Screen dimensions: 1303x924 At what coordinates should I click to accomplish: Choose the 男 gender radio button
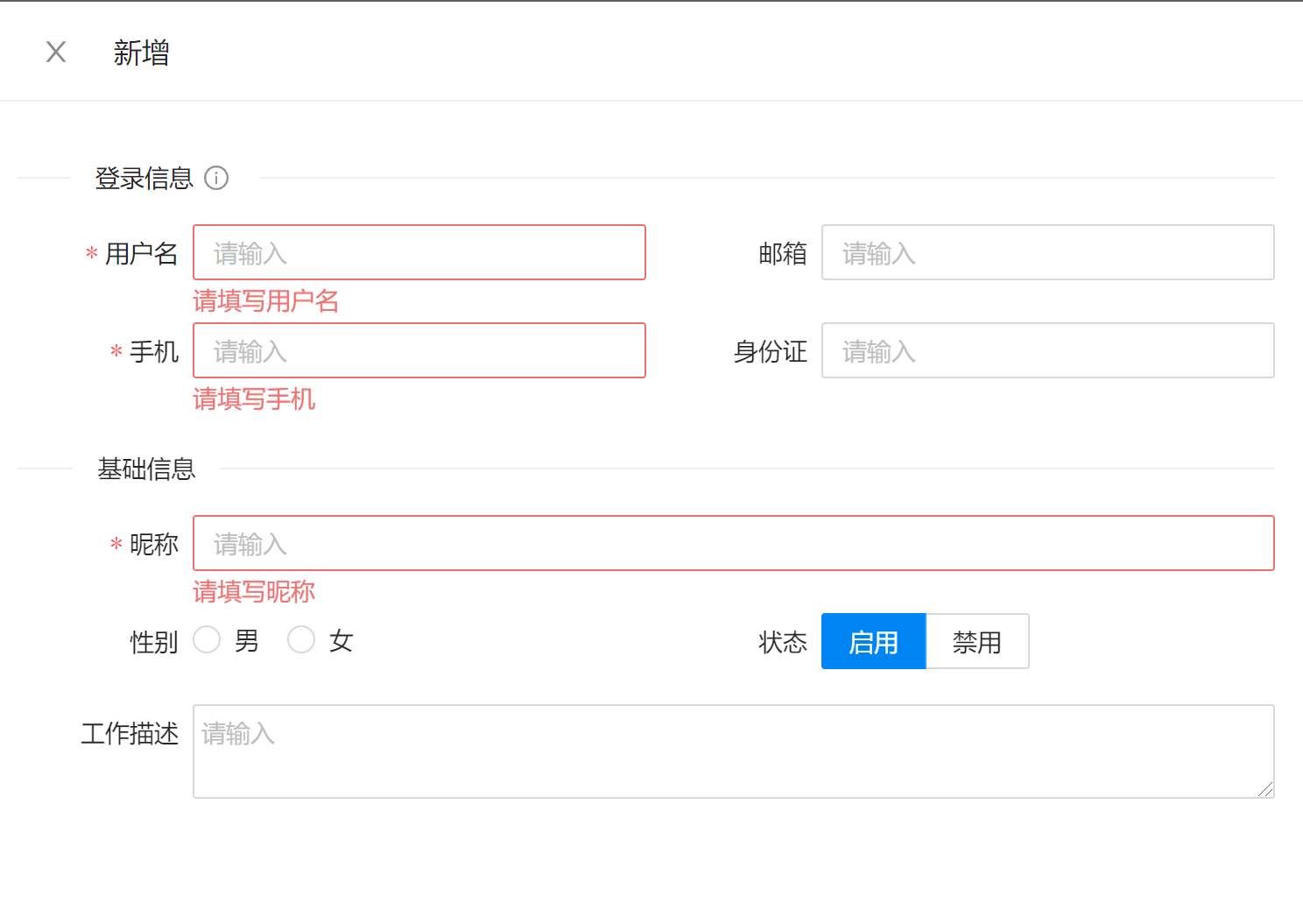point(207,640)
